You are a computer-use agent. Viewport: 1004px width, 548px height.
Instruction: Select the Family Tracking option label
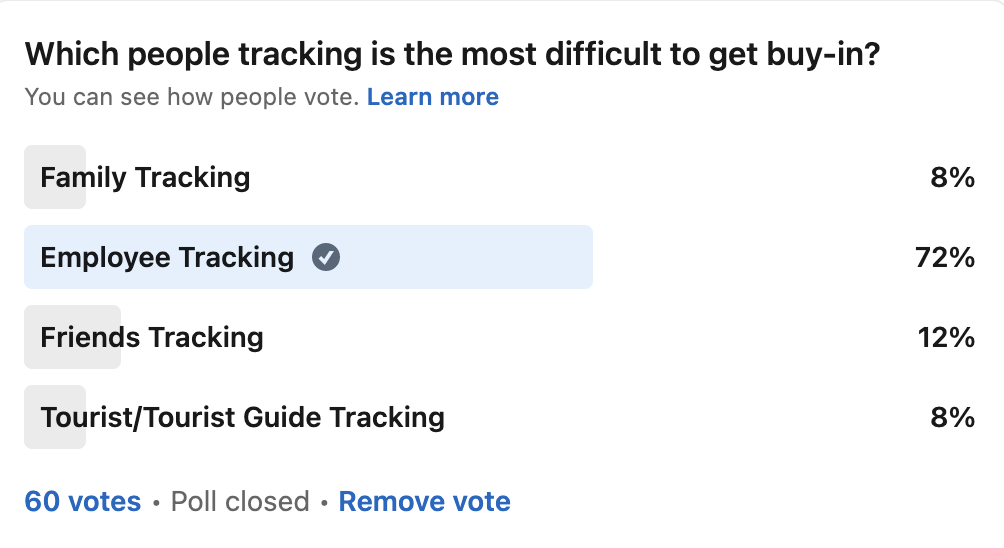click(145, 178)
